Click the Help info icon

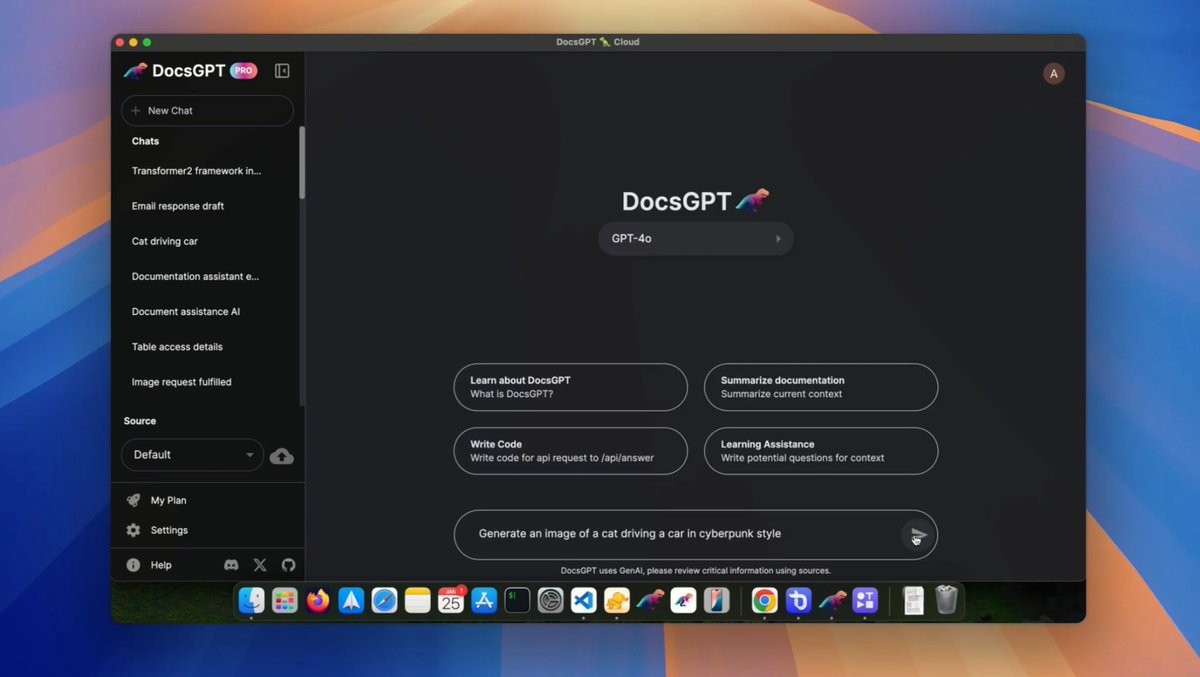point(133,565)
